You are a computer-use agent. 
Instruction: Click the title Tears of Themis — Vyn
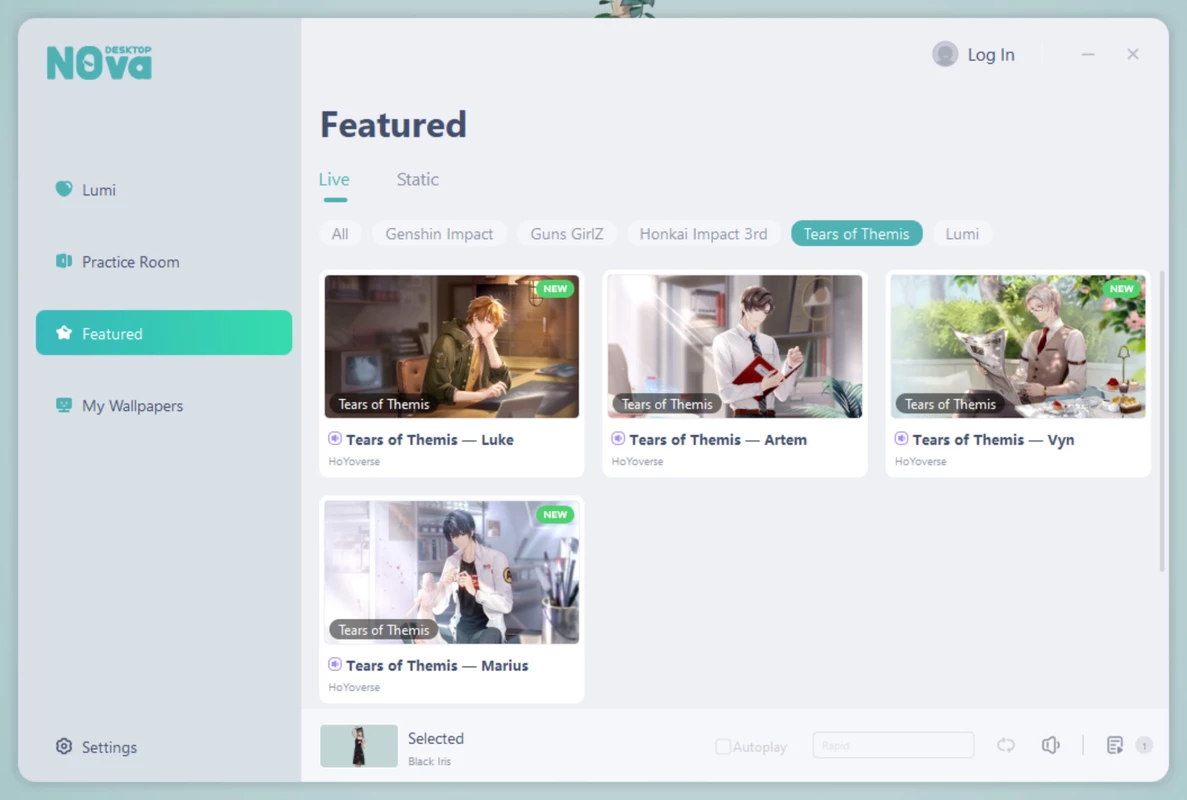(993, 440)
